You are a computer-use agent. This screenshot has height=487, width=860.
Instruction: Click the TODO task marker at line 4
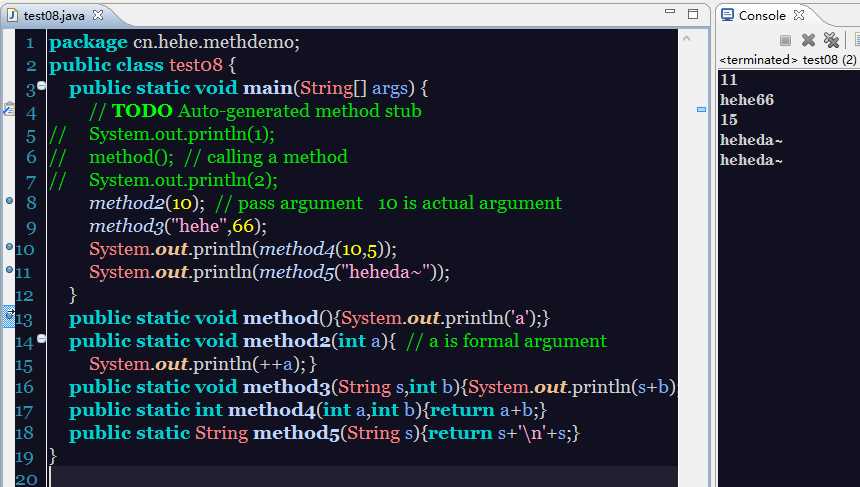tap(8, 109)
